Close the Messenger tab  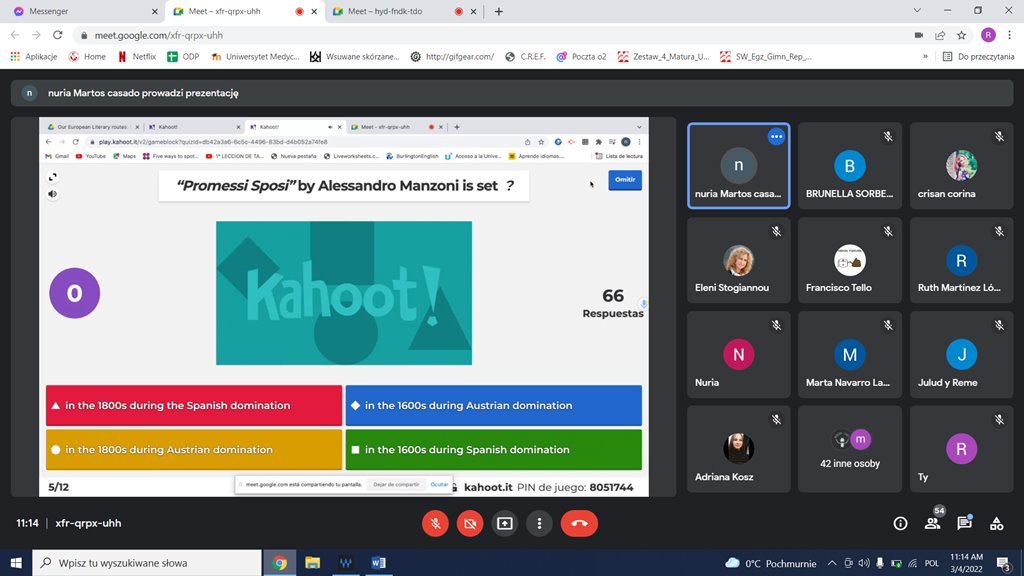pyautogui.click(x=155, y=11)
